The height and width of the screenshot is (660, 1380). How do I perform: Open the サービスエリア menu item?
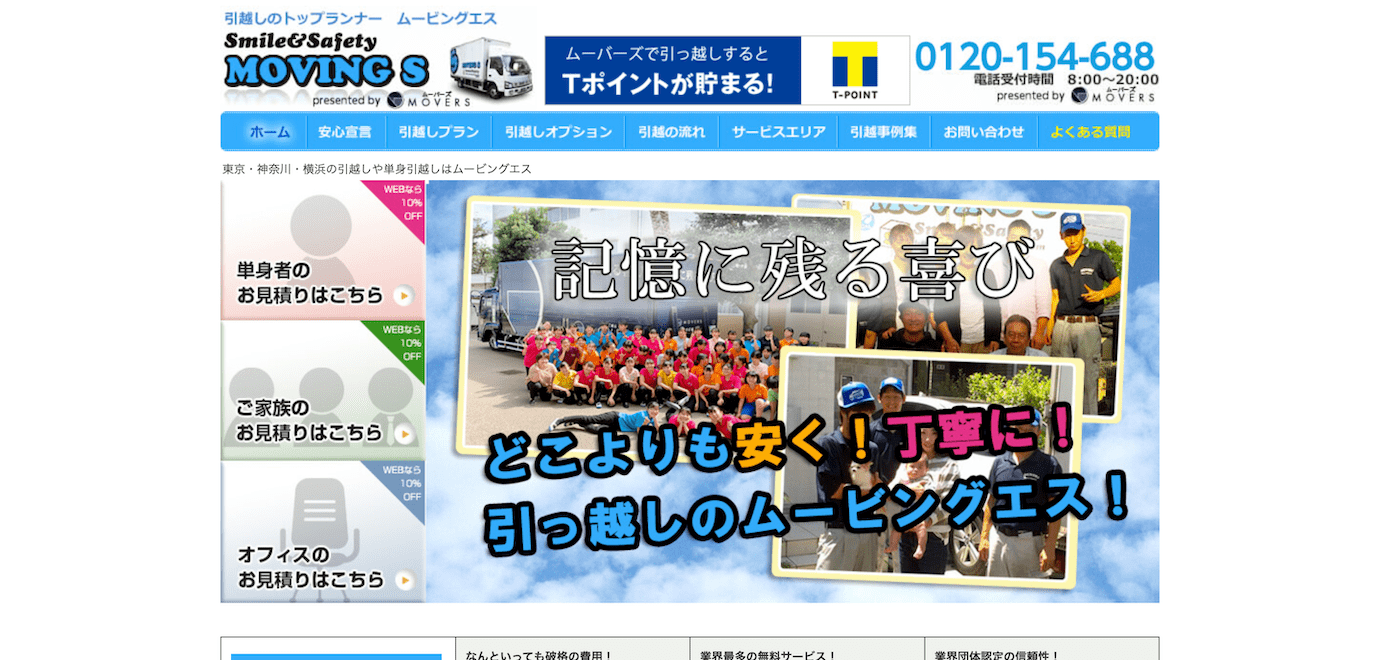tap(778, 131)
